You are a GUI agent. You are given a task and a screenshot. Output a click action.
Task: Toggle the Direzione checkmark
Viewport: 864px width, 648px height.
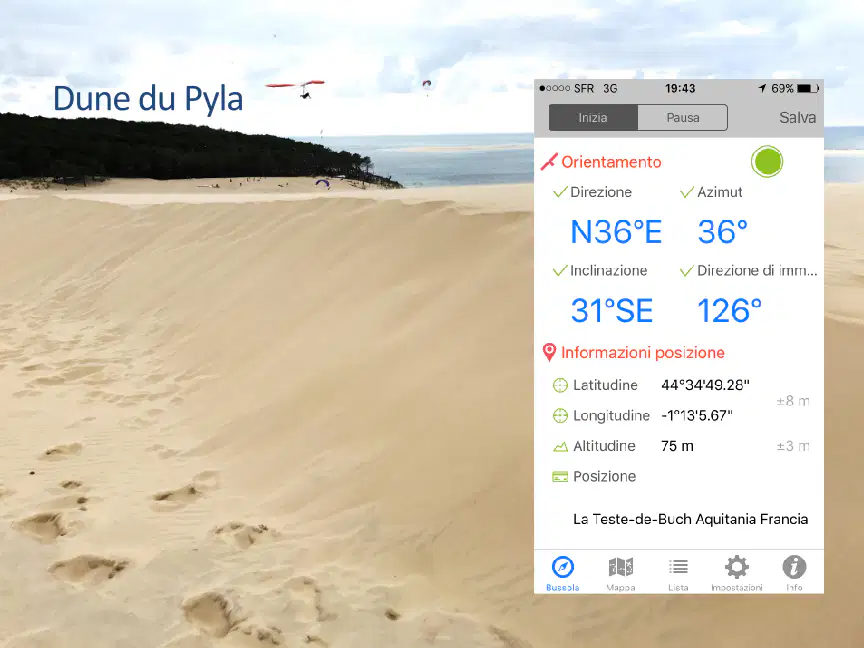[560, 192]
